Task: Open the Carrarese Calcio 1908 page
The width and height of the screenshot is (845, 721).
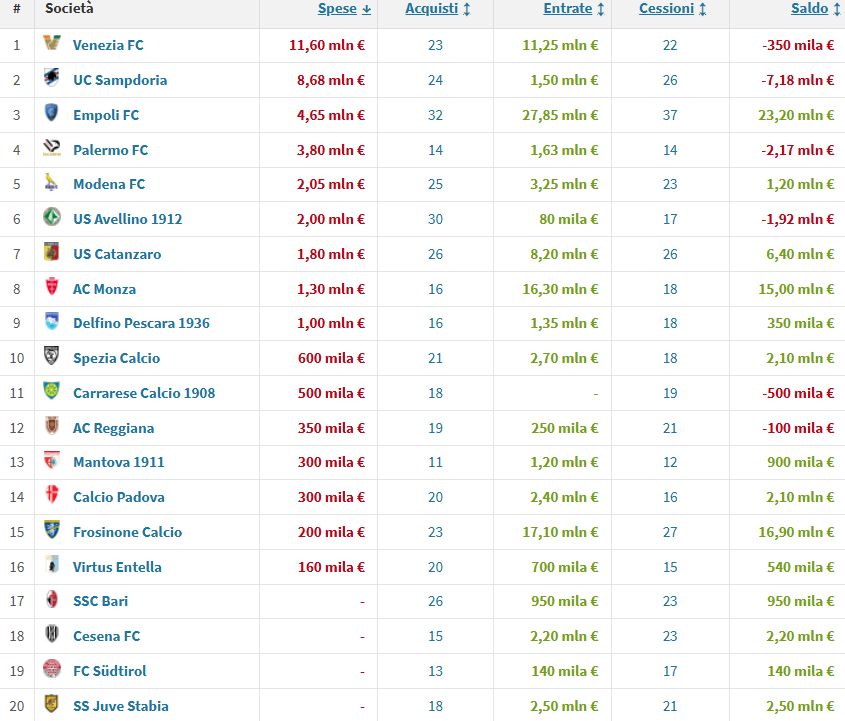Action: [x=144, y=393]
